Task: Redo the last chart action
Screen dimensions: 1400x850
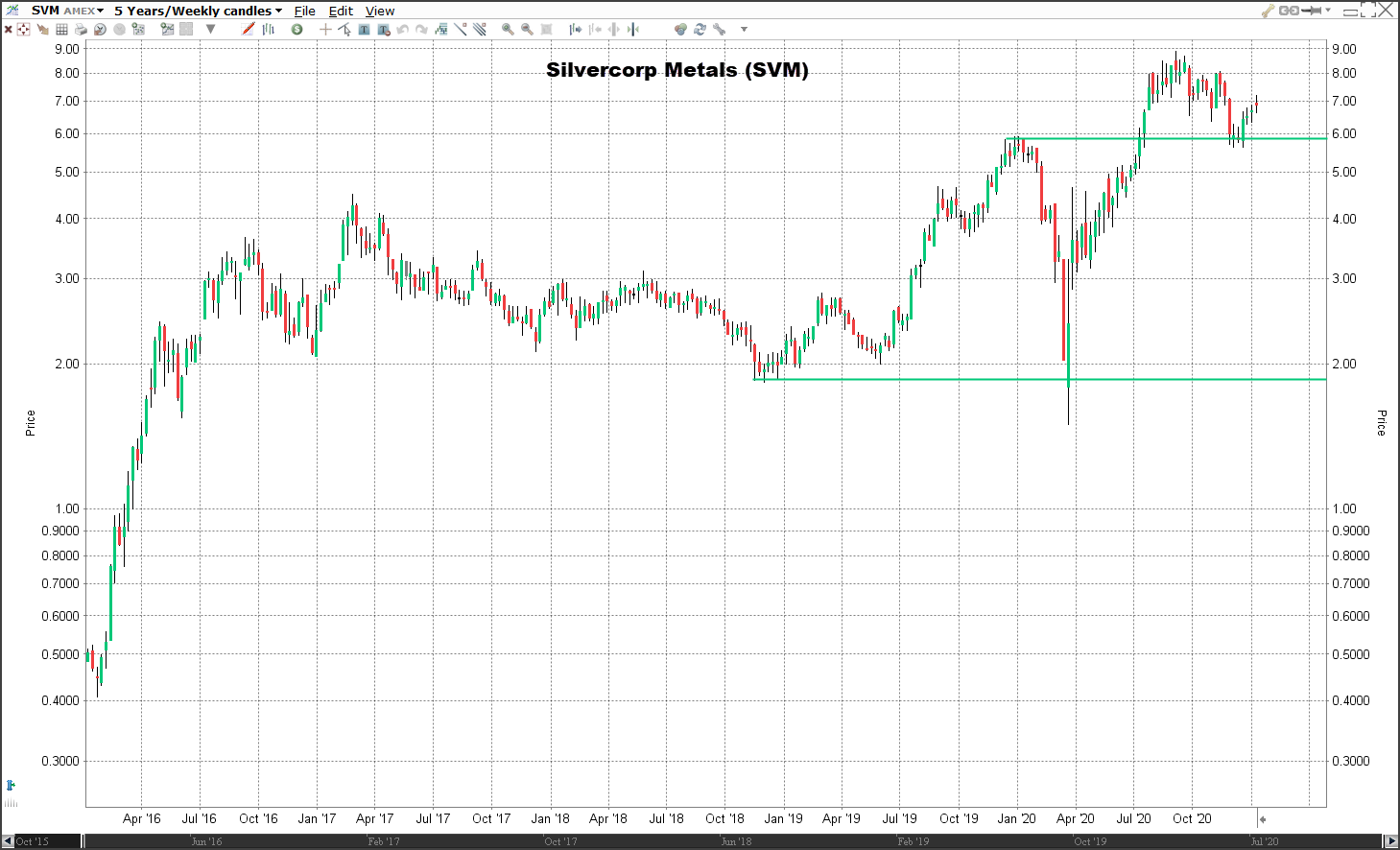Action: (x=421, y=29)
